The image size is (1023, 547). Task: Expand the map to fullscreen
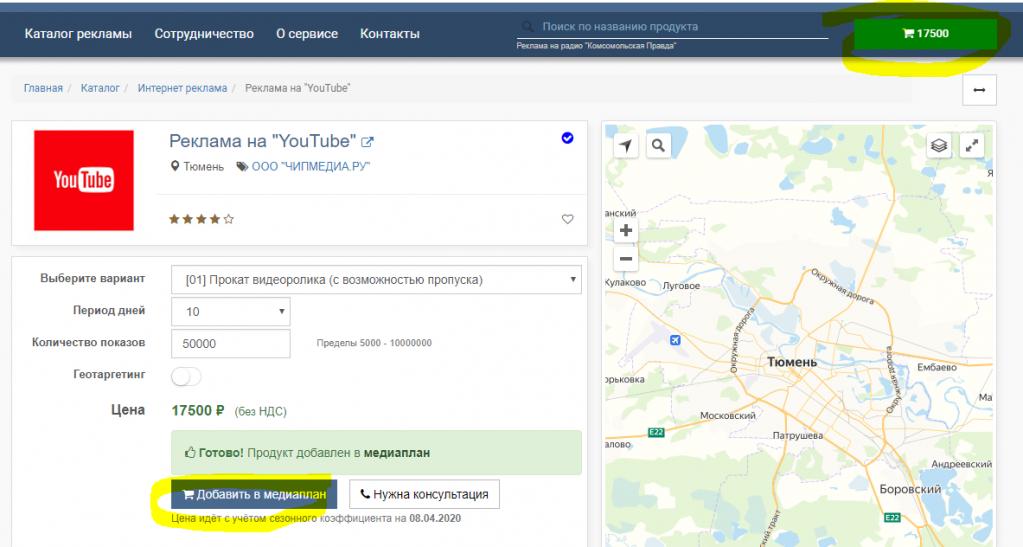tap(970, 146)
